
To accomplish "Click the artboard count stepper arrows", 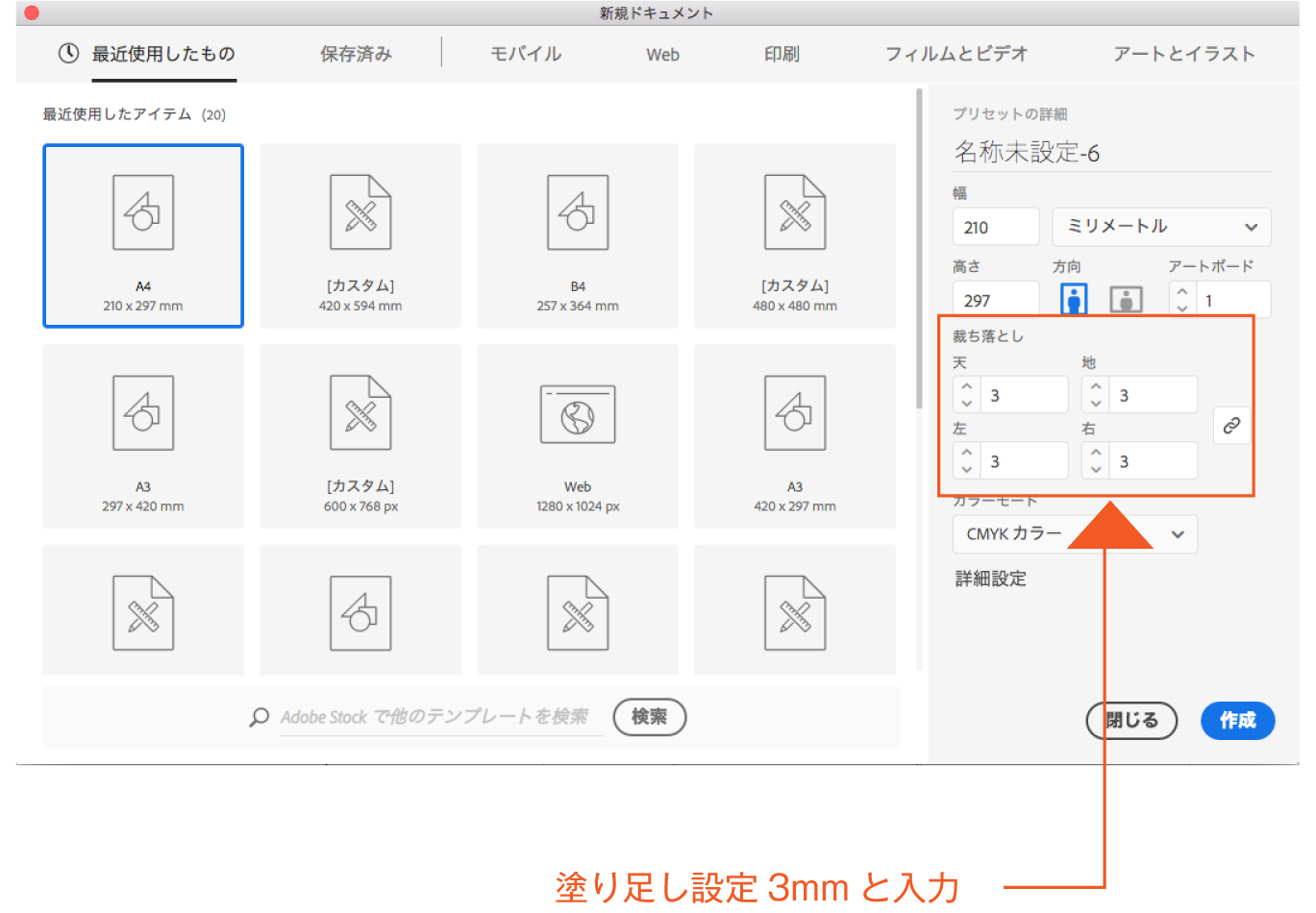I will [x=1182, y=300].
